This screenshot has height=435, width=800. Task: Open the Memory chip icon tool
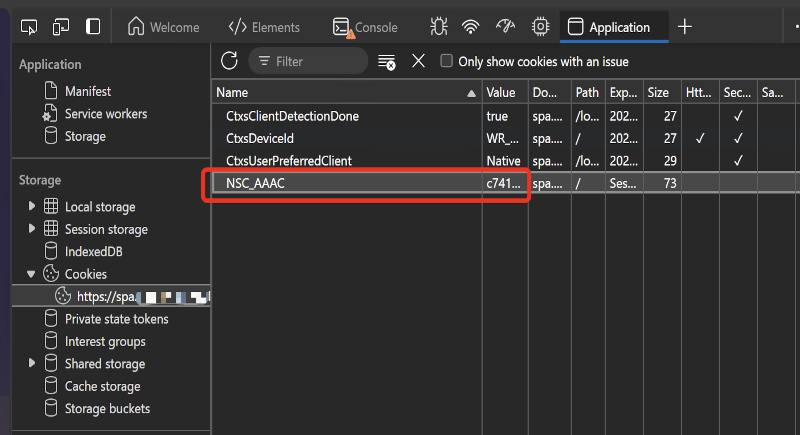click(x=540, y=27)
